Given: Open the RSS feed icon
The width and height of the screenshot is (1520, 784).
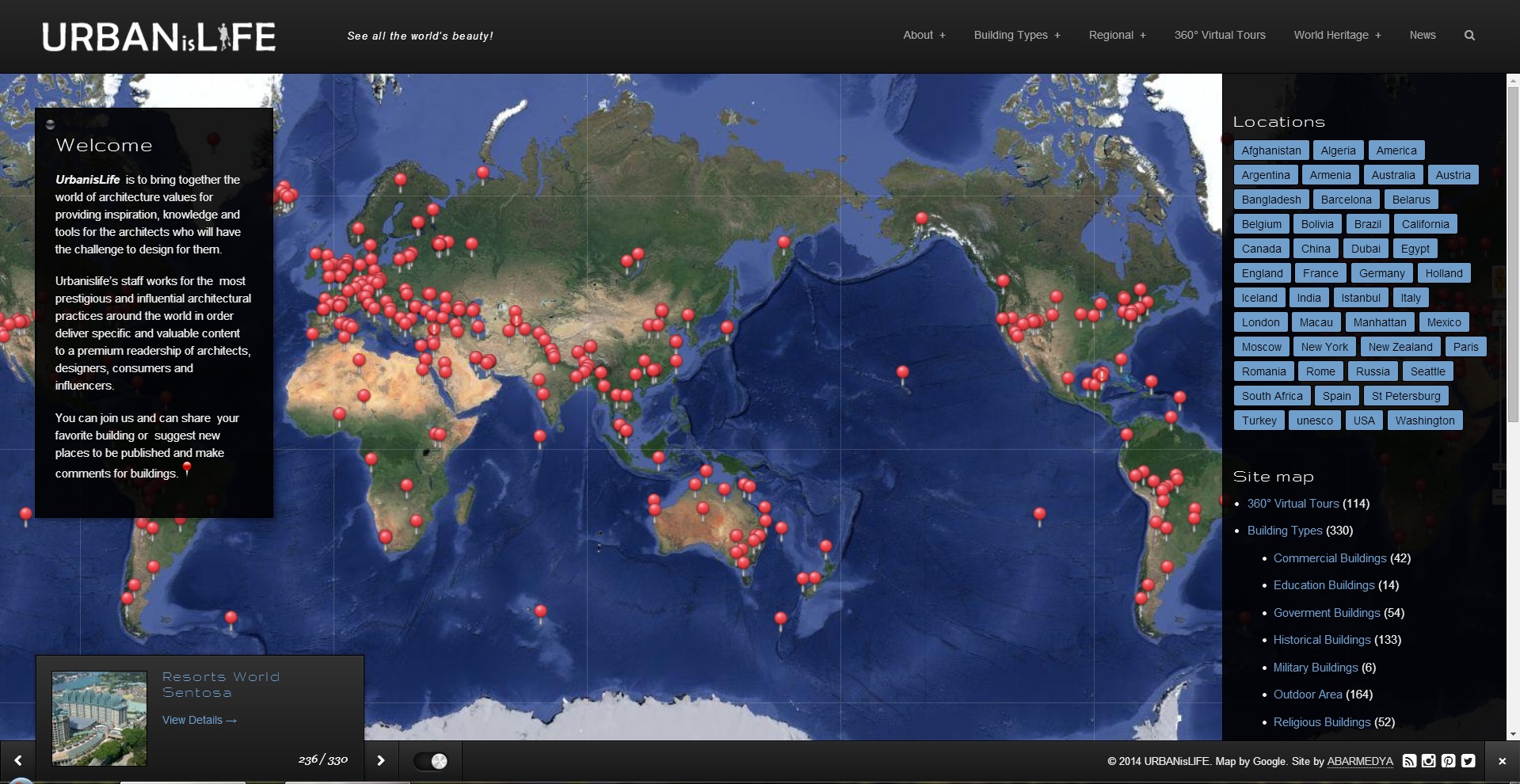Looking at the screenshot, I should tap(1409, 761).
